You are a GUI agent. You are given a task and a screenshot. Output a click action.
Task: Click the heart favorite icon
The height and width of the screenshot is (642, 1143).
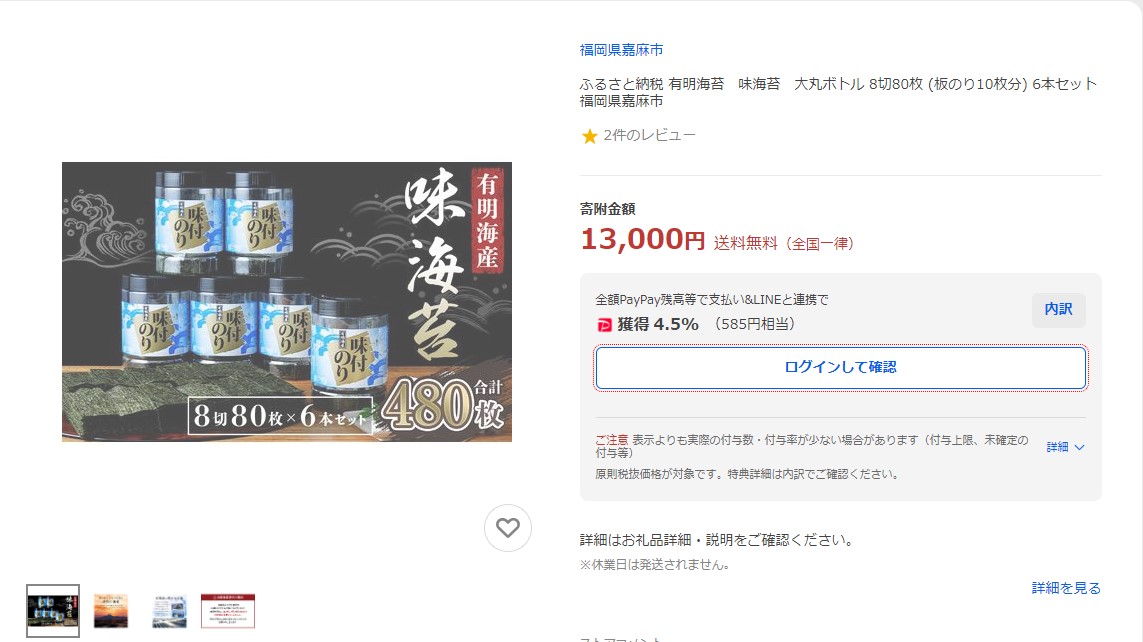(x=508, y=528)
